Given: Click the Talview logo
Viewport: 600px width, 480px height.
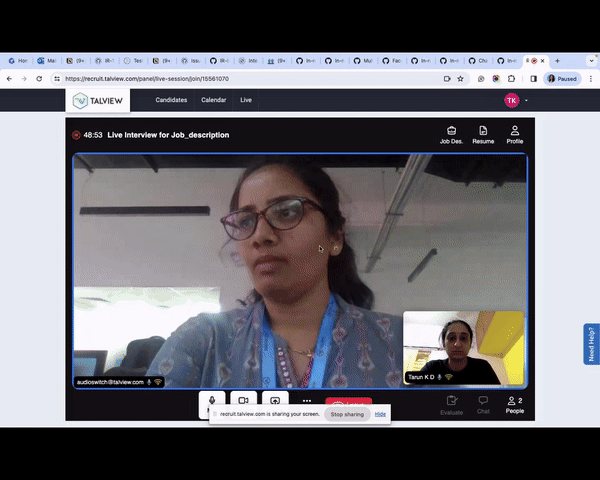Looking at the screenshot, I should click(x=98, y=101).
